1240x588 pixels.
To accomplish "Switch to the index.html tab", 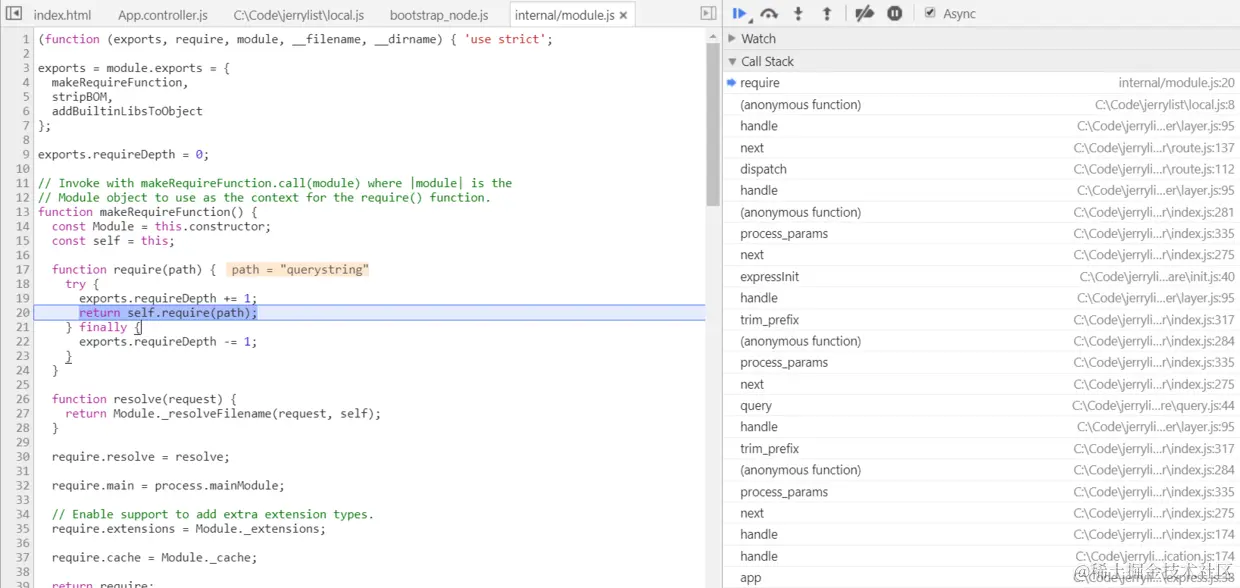I will [x=62, y=15].
